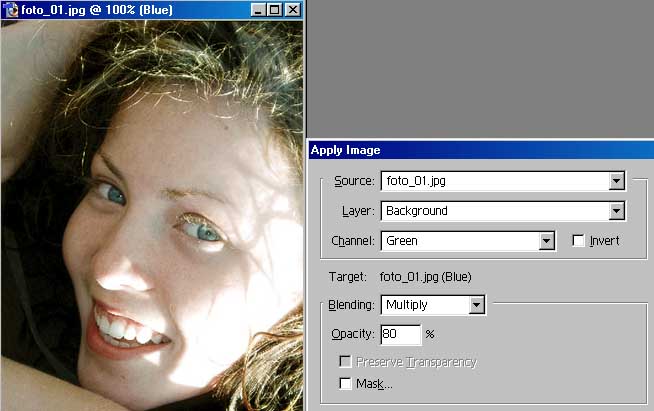Minimize the foto_01.jpg image window
Viewport: 654px width, 411px height.
pyautogui.click(x=258, y=10)
